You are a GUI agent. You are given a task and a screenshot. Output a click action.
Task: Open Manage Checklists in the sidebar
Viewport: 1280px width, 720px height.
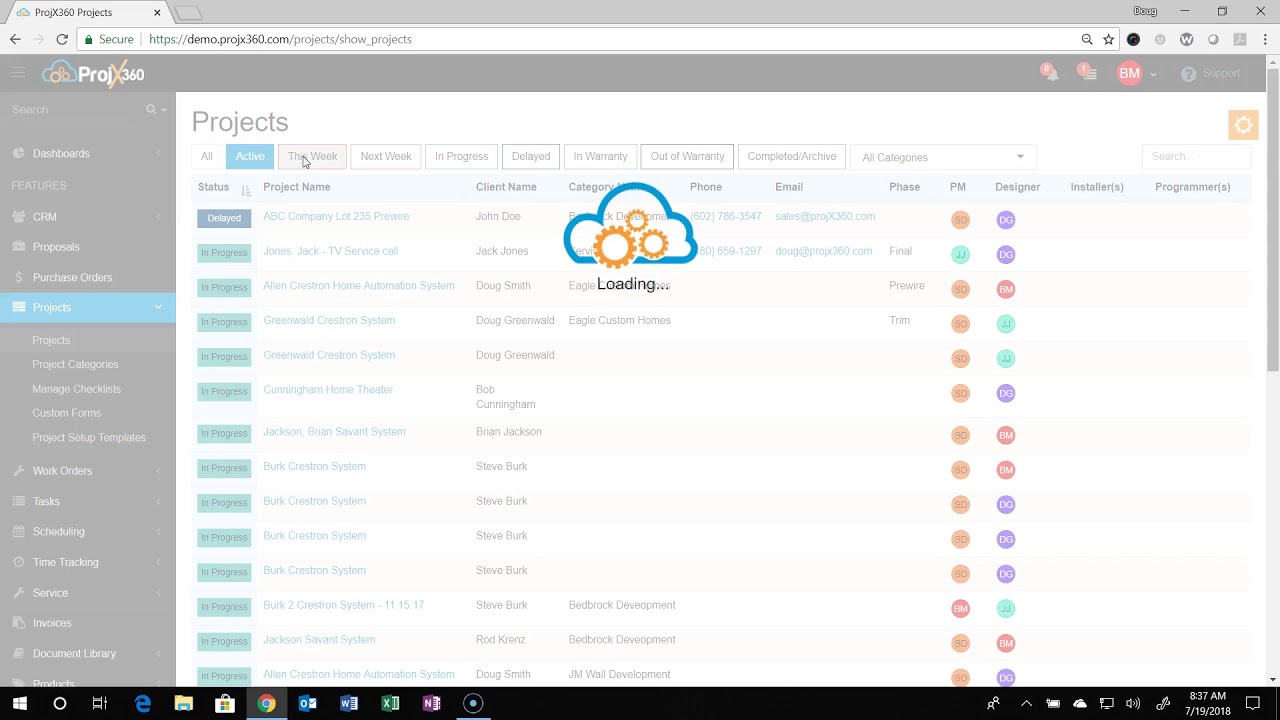pyautogui.click(x=76, y=389)
